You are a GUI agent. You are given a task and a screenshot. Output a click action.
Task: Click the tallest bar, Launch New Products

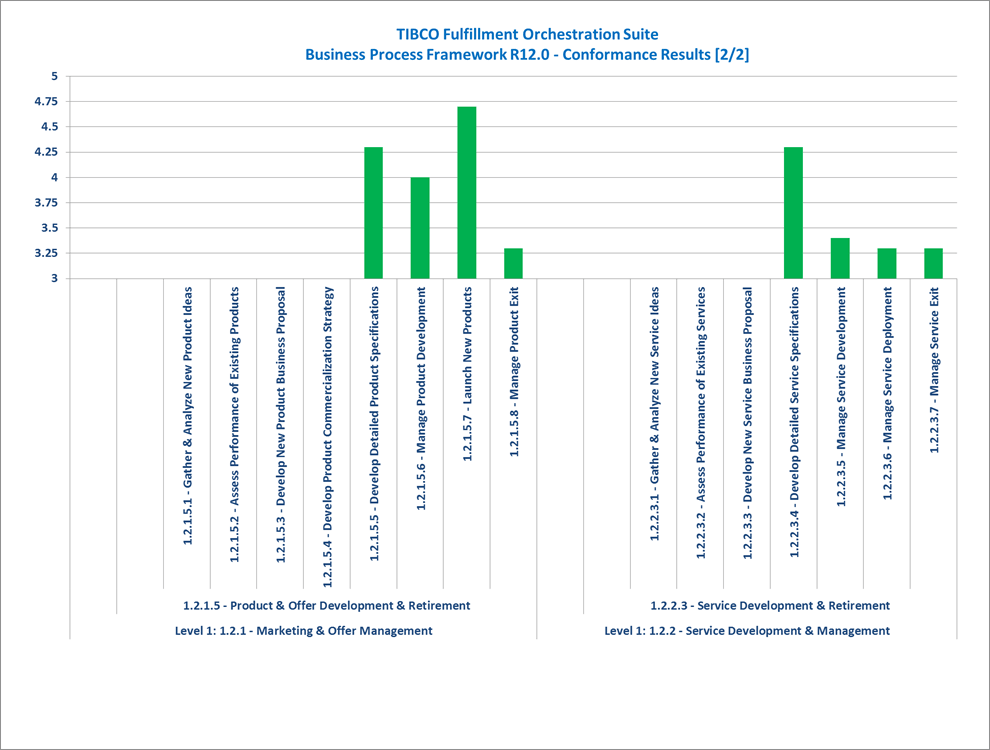coord(467,193)
